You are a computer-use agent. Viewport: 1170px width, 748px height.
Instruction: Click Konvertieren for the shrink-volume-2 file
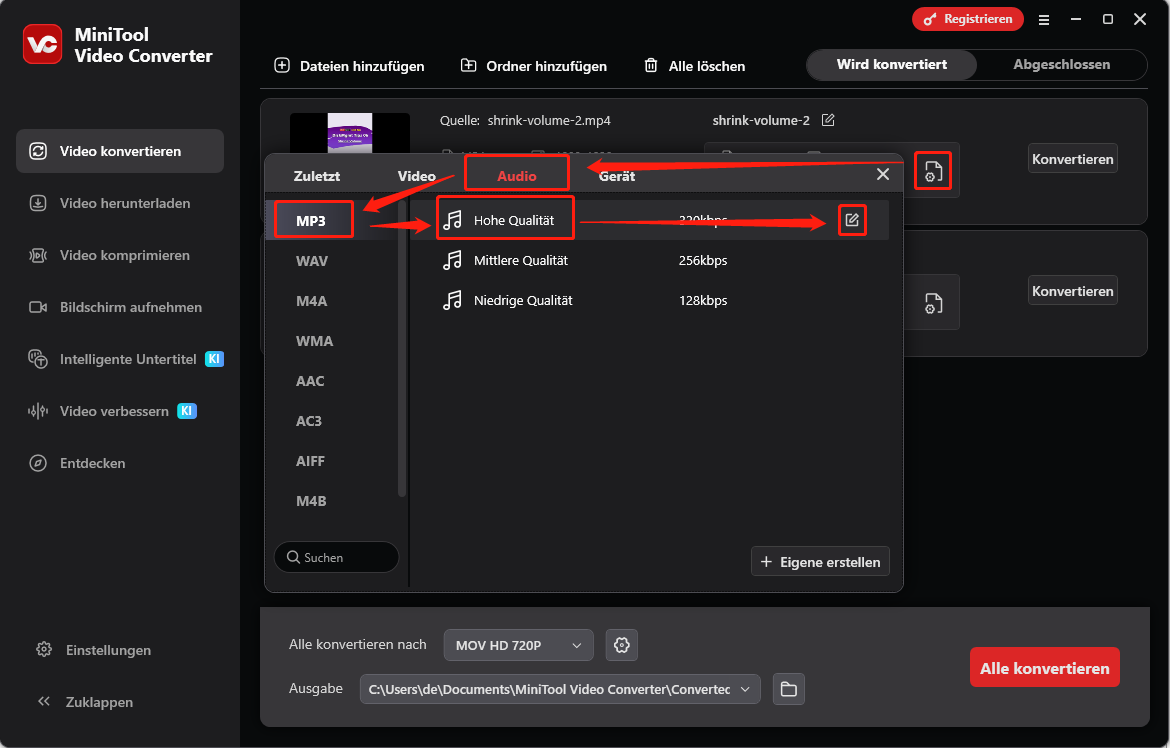(x=1072, y=159)
